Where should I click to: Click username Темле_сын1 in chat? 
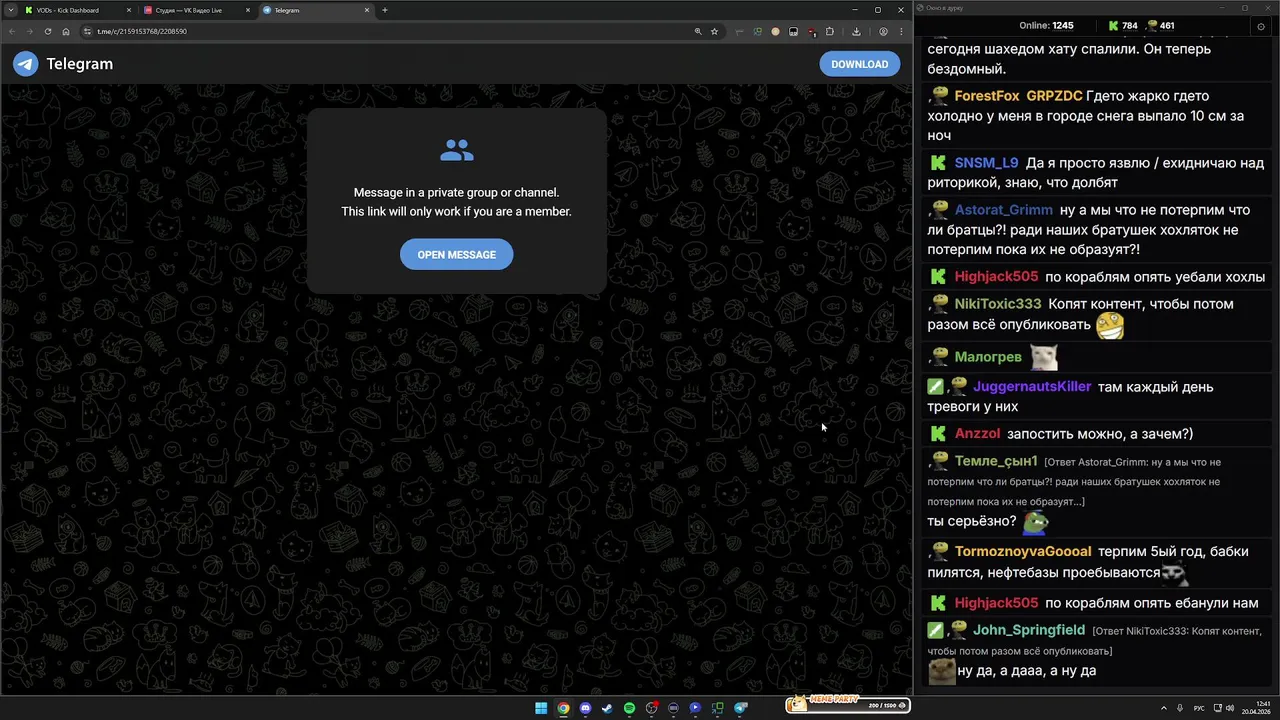996,461
